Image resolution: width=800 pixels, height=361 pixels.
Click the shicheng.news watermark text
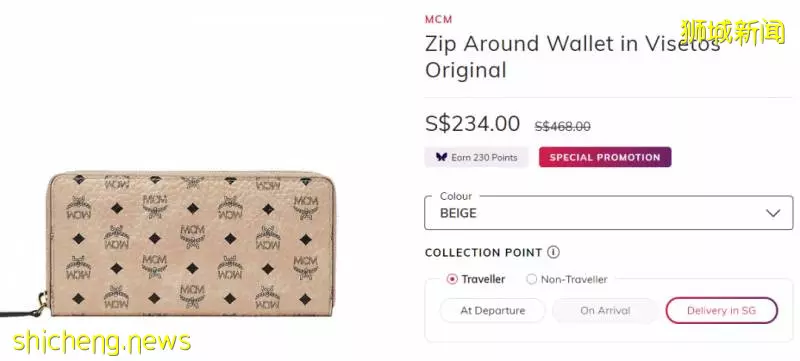tap(102, 342)
